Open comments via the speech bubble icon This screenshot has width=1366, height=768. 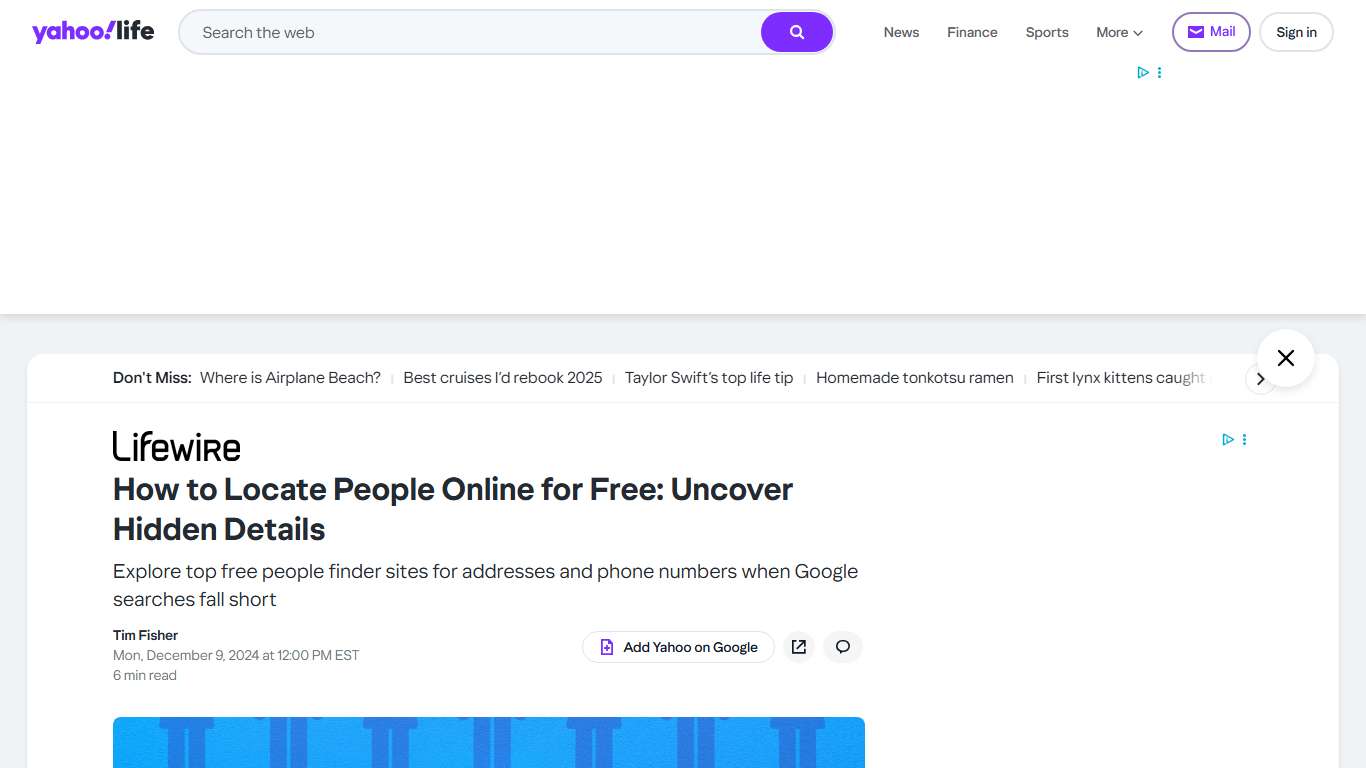click(x=842, y=647)
